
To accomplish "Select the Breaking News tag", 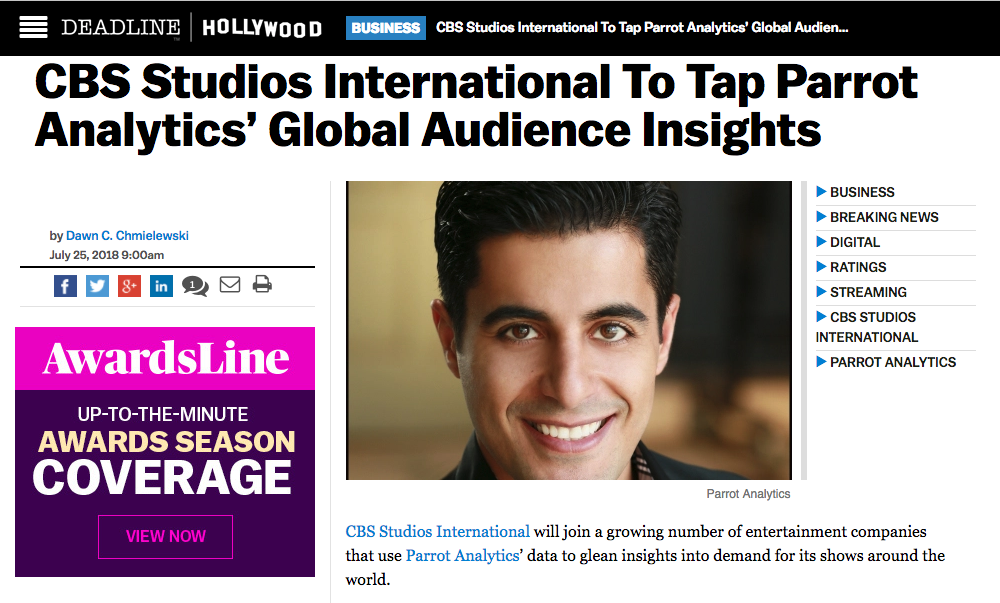I will coord(884,217).
